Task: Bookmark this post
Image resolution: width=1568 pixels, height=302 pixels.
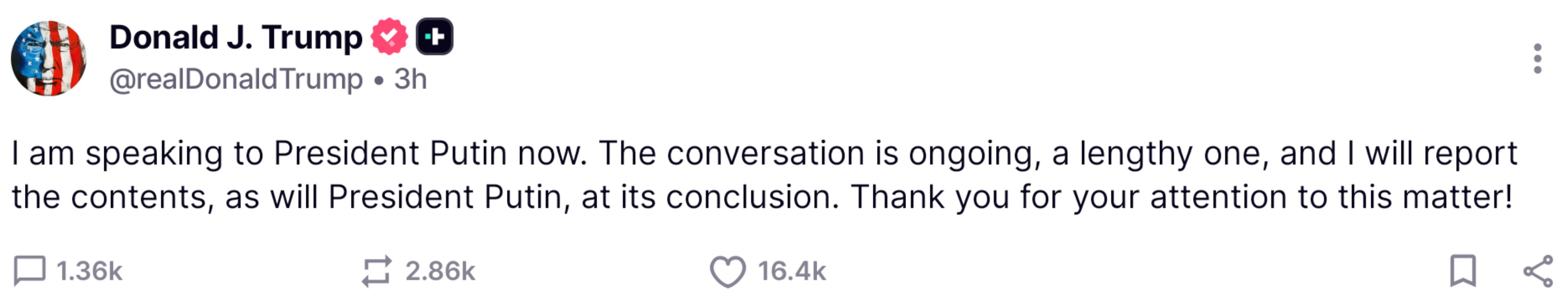Action: tap(1463, 270)
